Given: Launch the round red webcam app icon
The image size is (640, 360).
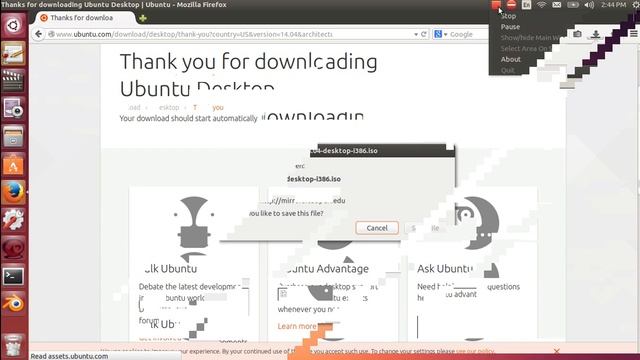Looking at the screenshot, I should tap(13, 248).
